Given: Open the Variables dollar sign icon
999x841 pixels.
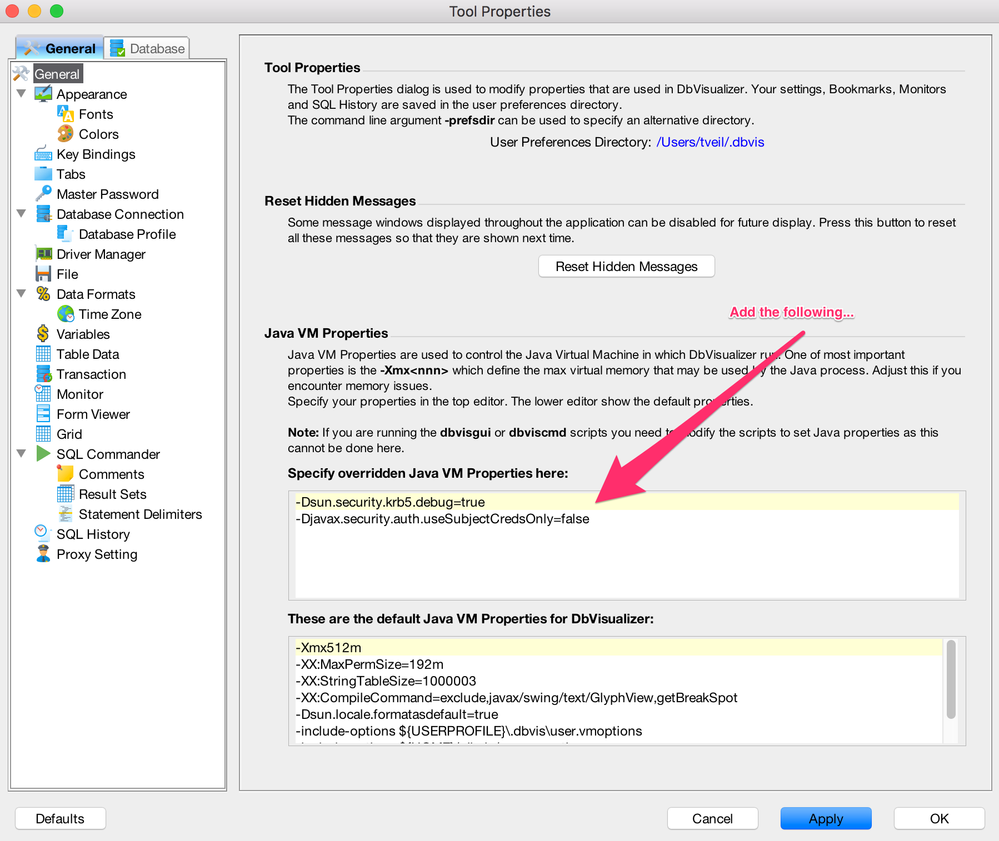Looking at the screenshot, I should click(43, 334).
